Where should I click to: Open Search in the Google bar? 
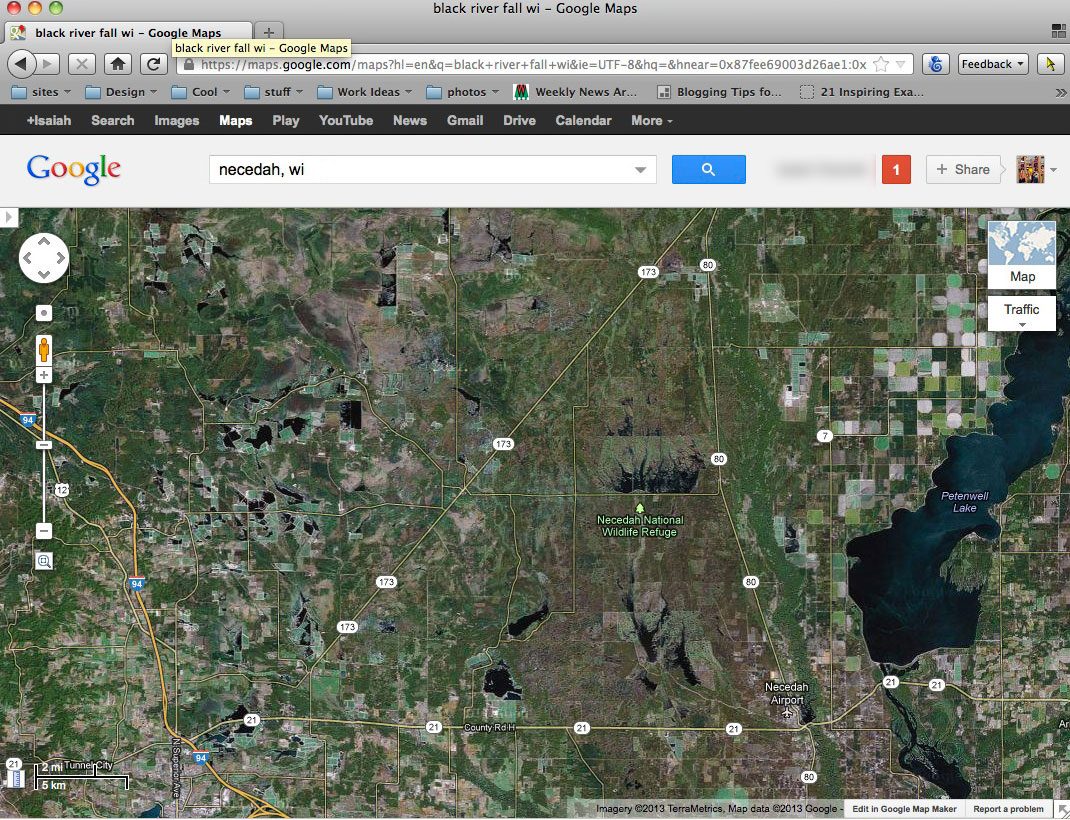113,121
